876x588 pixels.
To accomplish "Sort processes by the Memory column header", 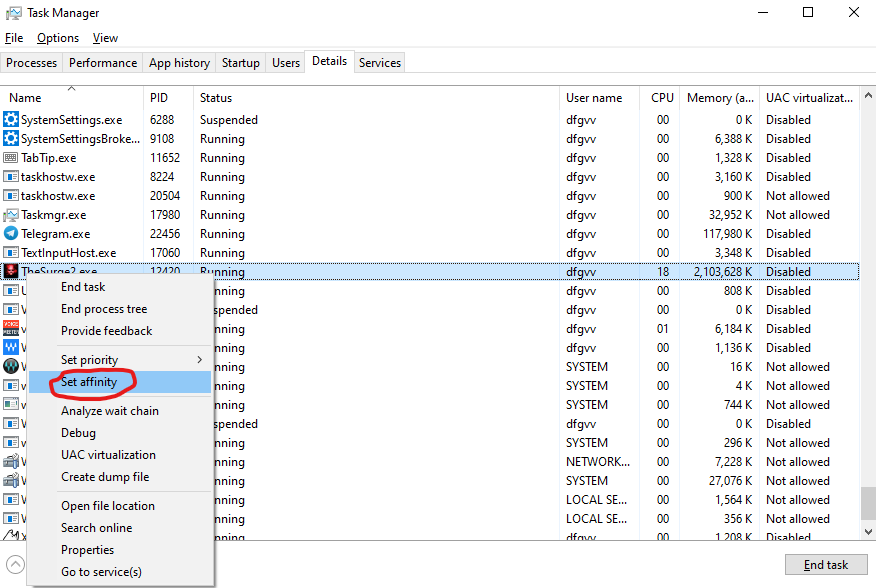I will click(720, 98).
